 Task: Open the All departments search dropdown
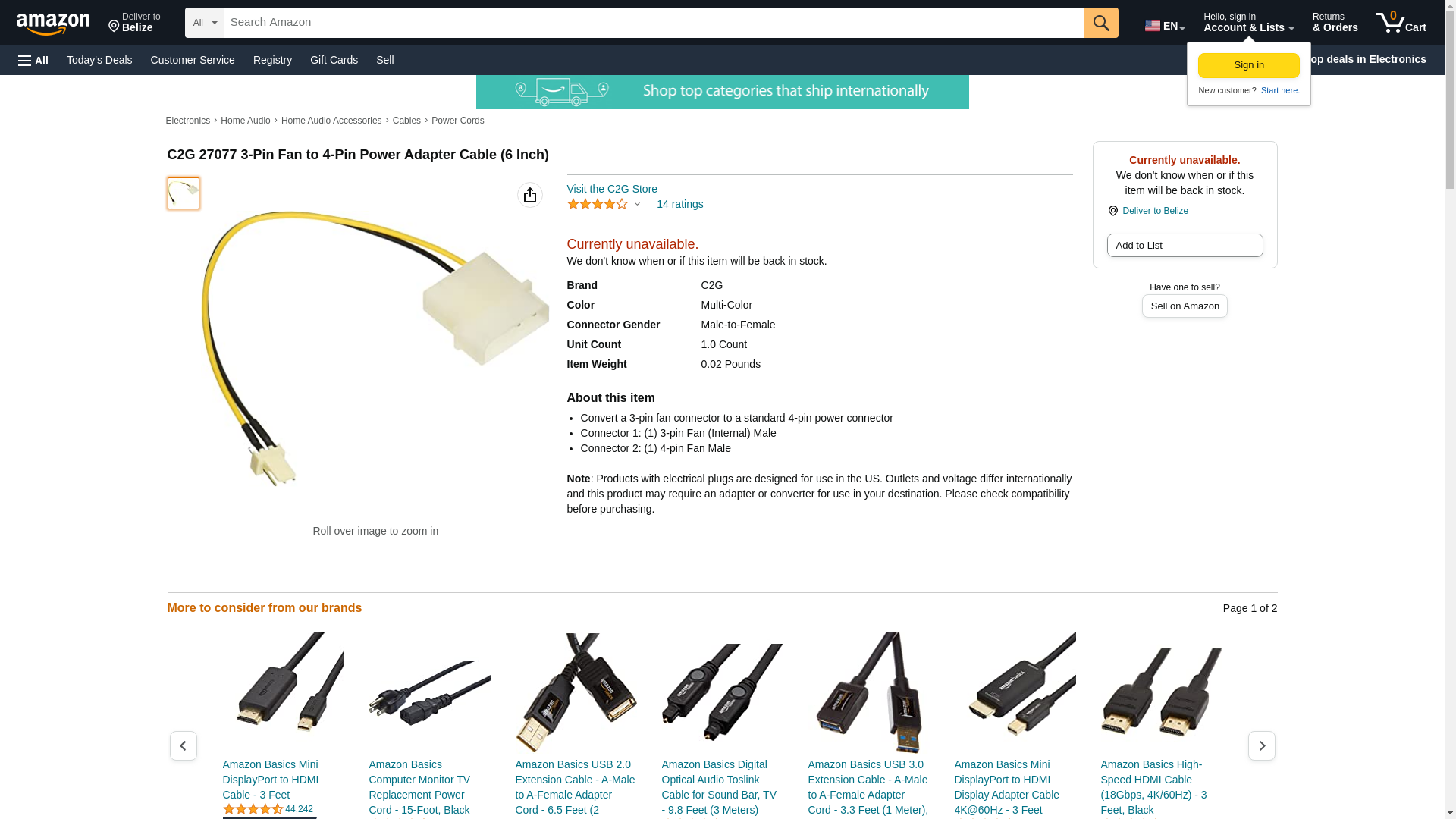[204, 23]
